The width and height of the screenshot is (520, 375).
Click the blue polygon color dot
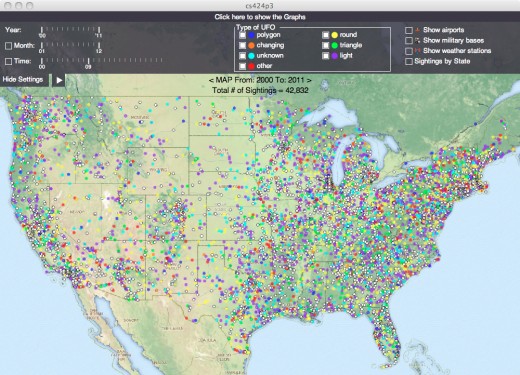(x=251, y=35)
